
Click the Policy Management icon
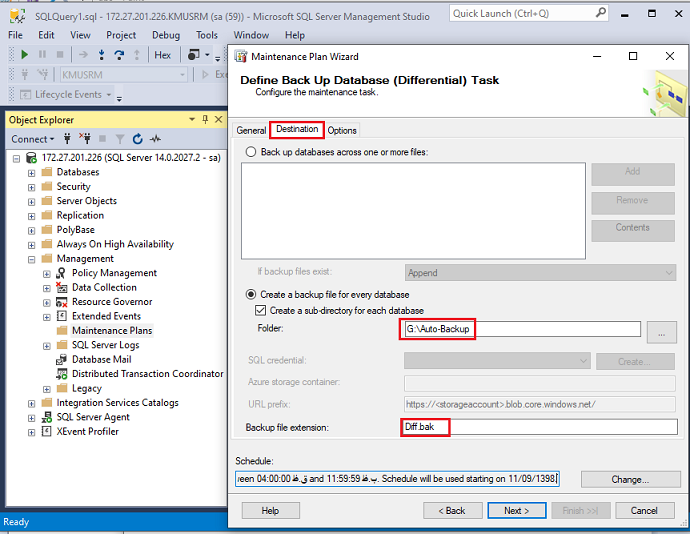(62, 273)
